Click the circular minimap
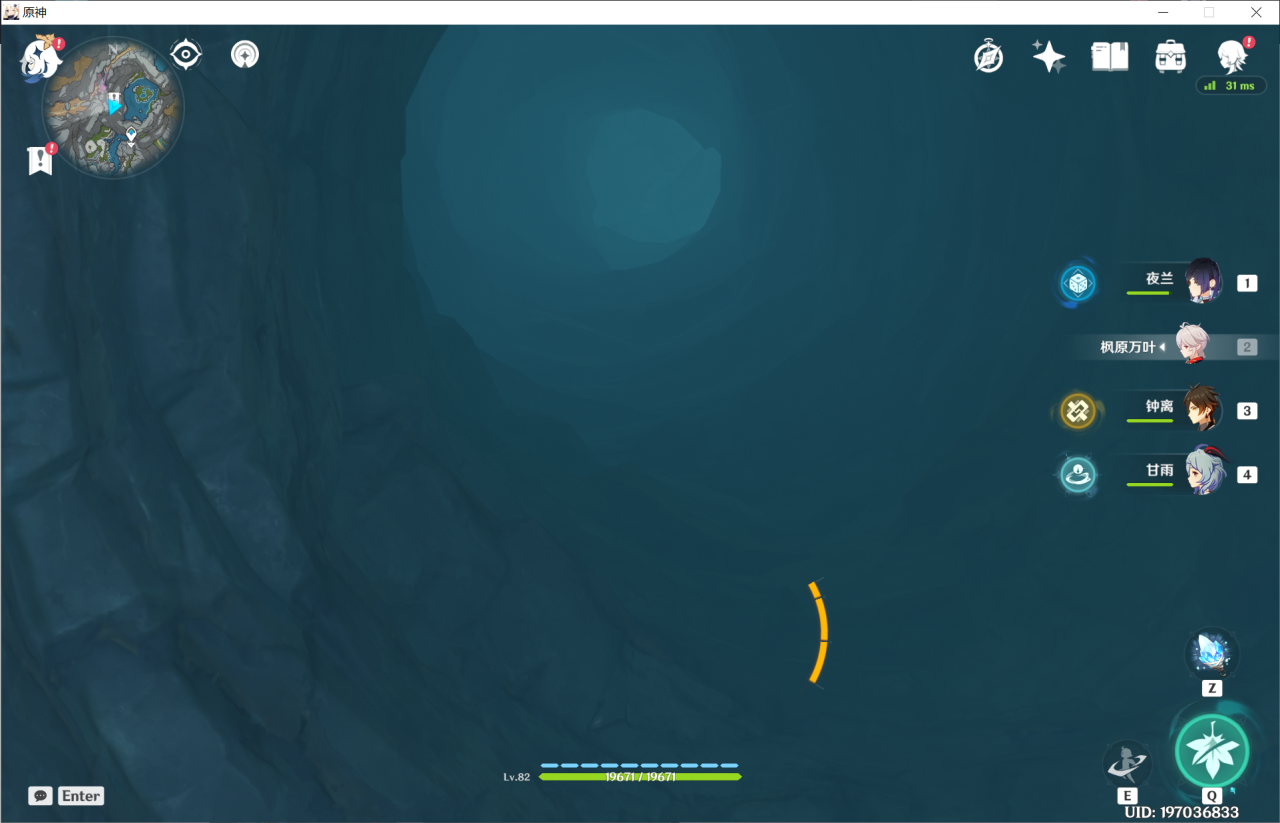 click(x=113, y=107)
